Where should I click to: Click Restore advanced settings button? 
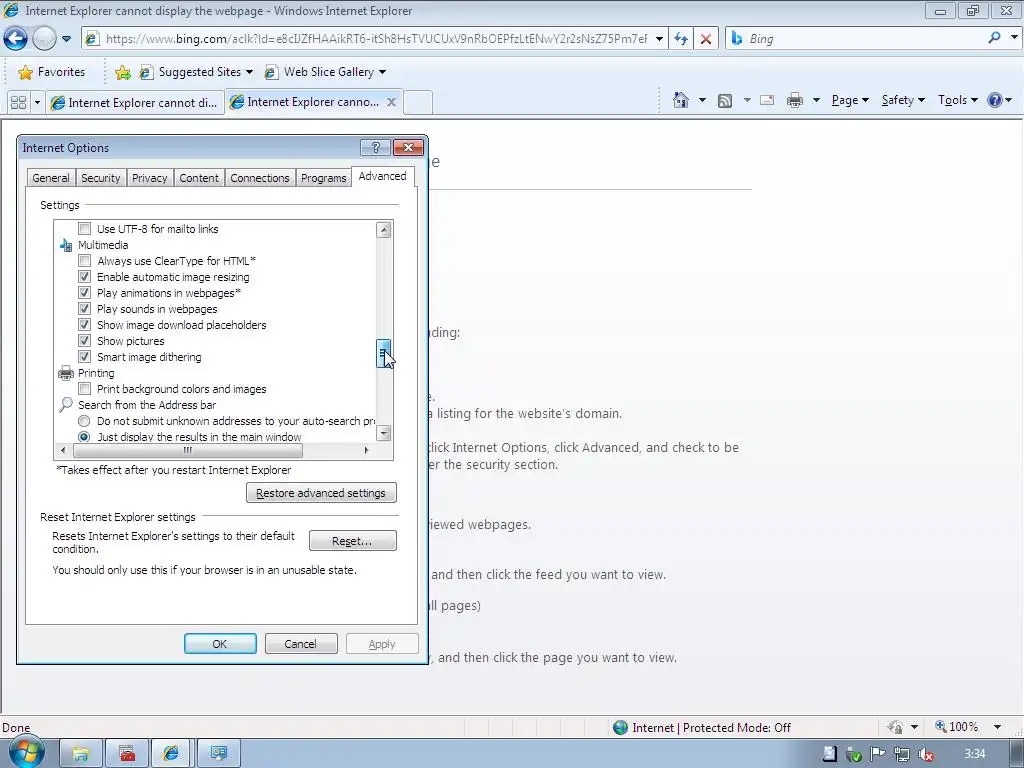(321, 493)
